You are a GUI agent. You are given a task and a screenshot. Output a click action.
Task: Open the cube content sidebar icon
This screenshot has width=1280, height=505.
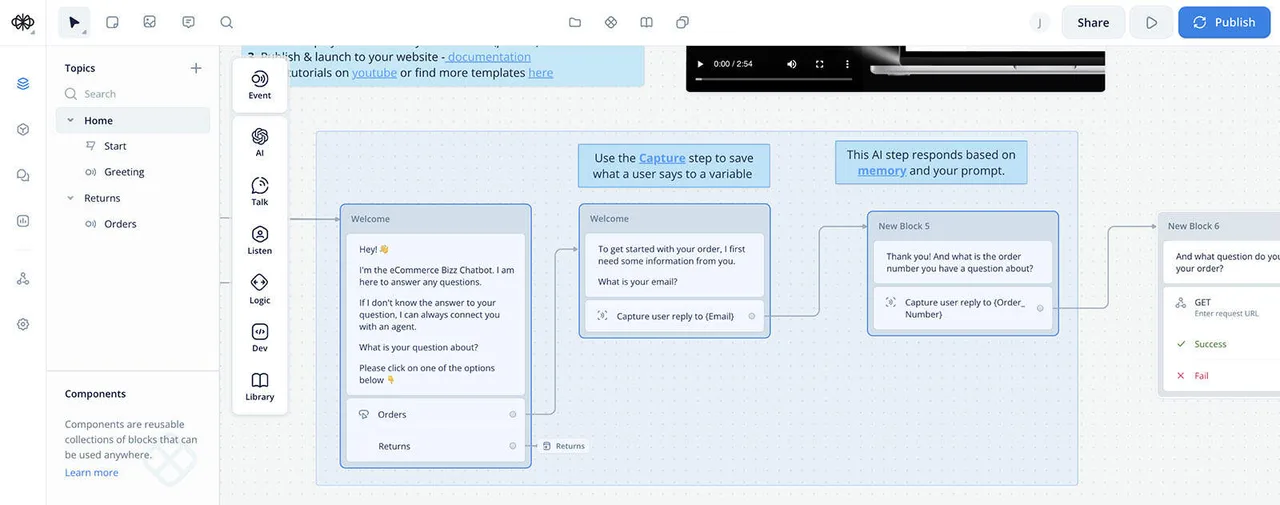pos(23,129)
